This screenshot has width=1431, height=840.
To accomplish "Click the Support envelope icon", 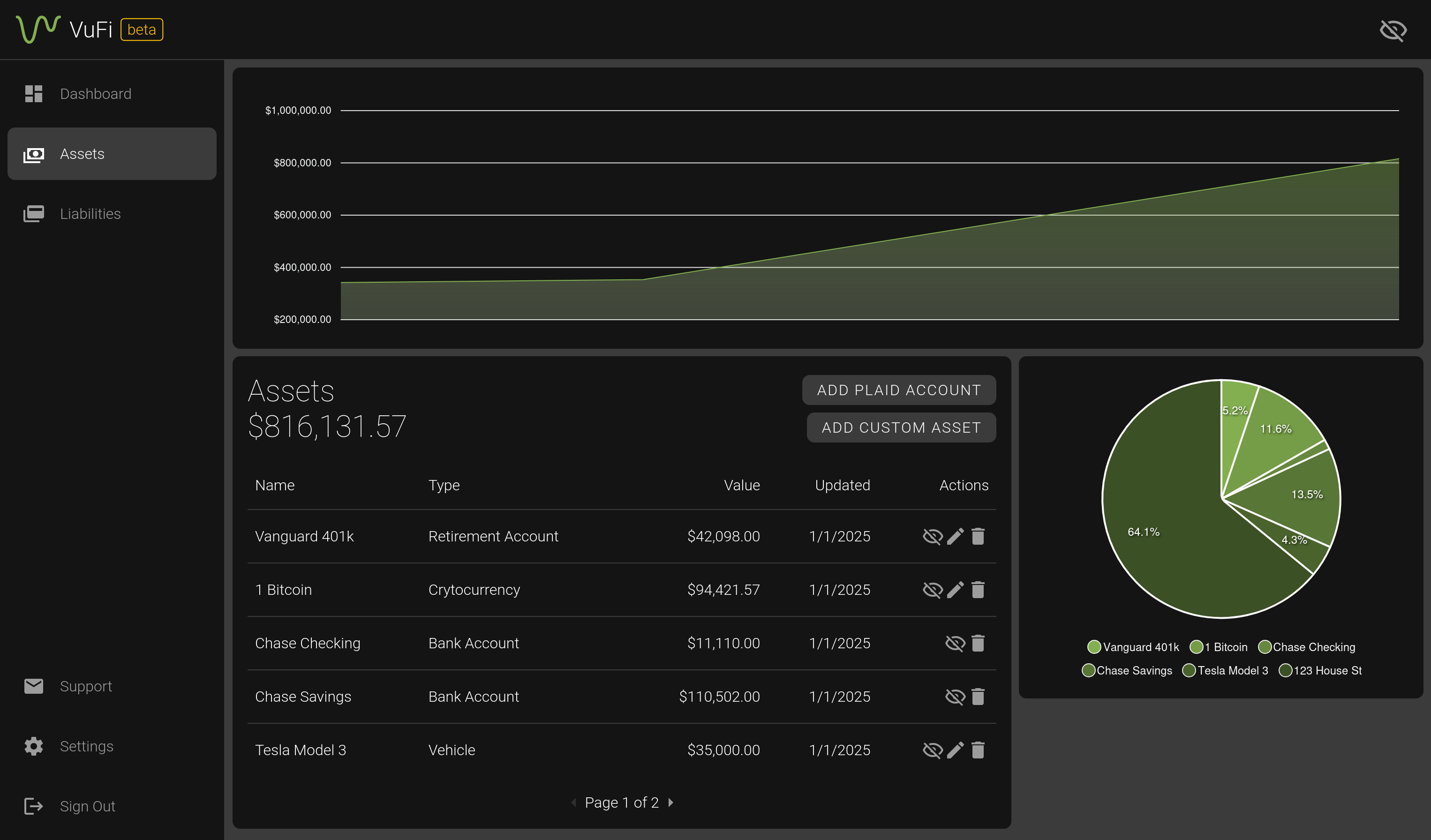I will 33,686.
